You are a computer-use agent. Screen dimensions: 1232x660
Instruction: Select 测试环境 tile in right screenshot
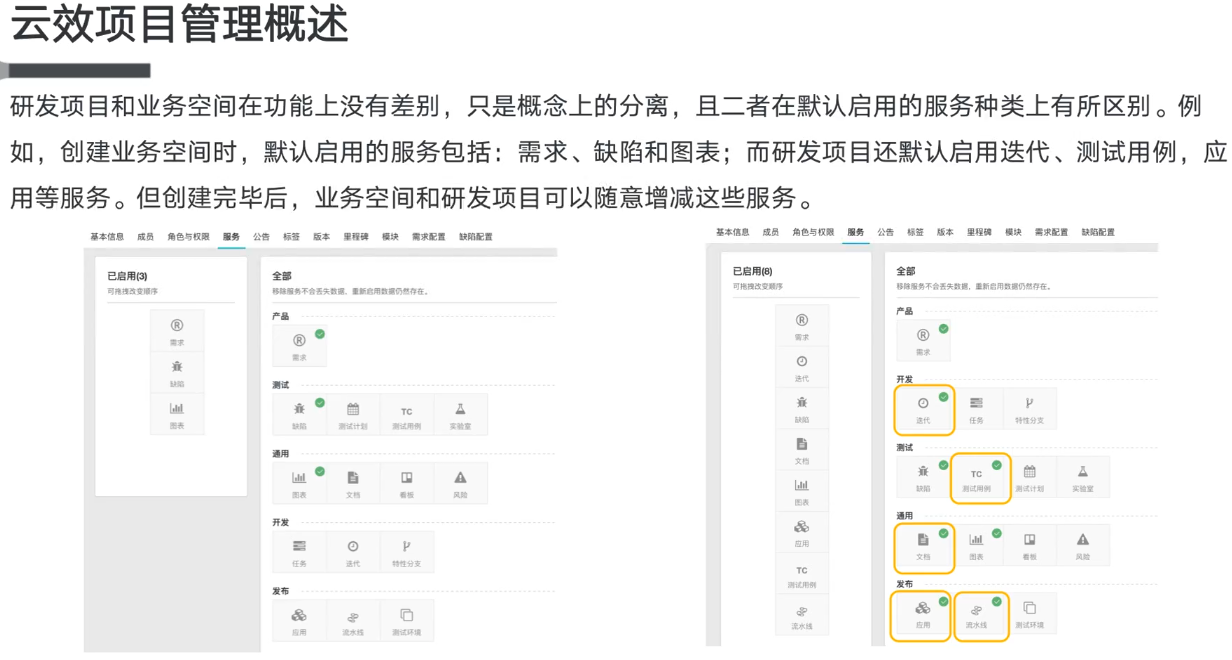(x=1029, y=614)
